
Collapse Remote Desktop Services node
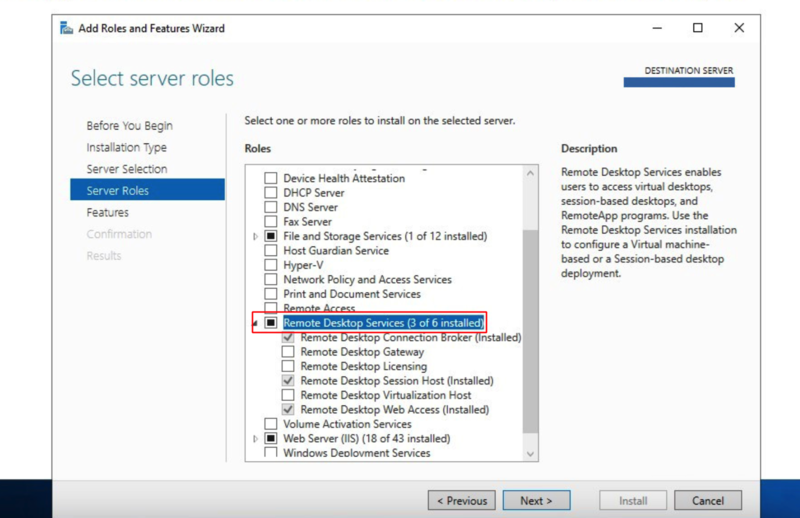click(x=256, y=323)
